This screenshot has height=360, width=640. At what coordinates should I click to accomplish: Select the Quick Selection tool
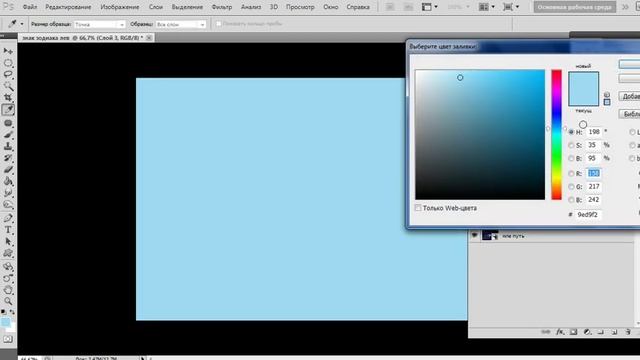pyautogui.click(x=8, y=86)
